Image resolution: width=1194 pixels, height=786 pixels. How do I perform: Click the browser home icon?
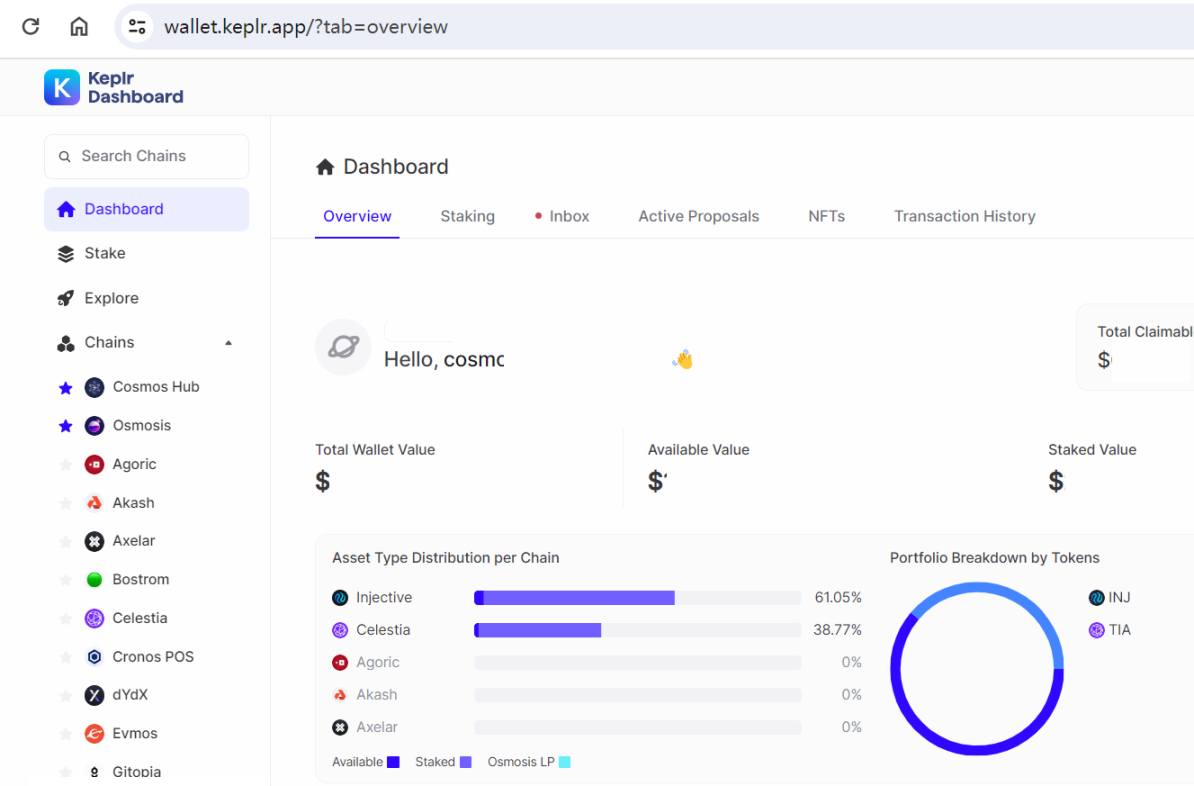[x=79, y=27]
